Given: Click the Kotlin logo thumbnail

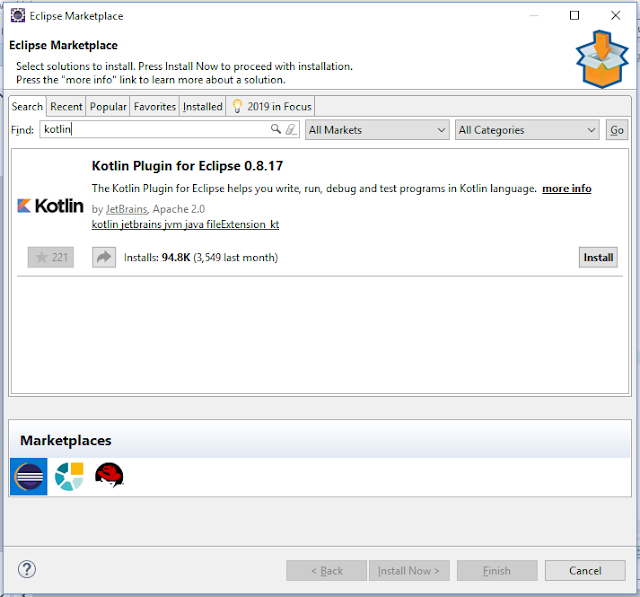Looking at the screenshot, I should click(50, 206).
